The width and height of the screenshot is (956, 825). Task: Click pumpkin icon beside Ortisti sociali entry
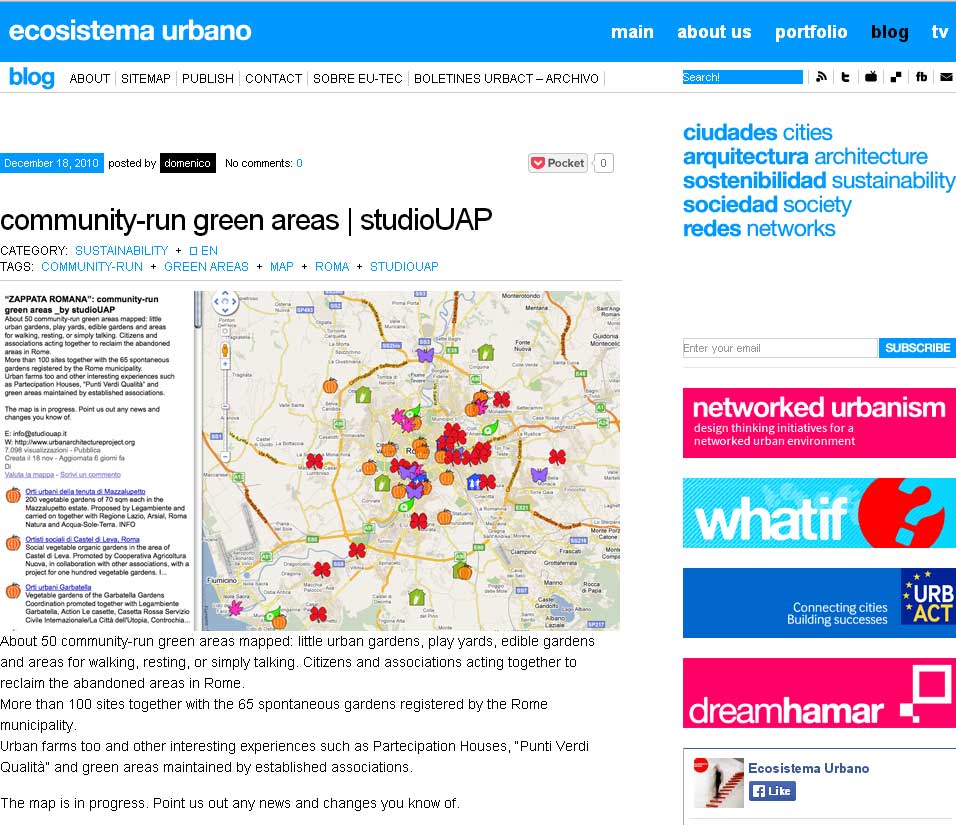(x=13, y=543)
